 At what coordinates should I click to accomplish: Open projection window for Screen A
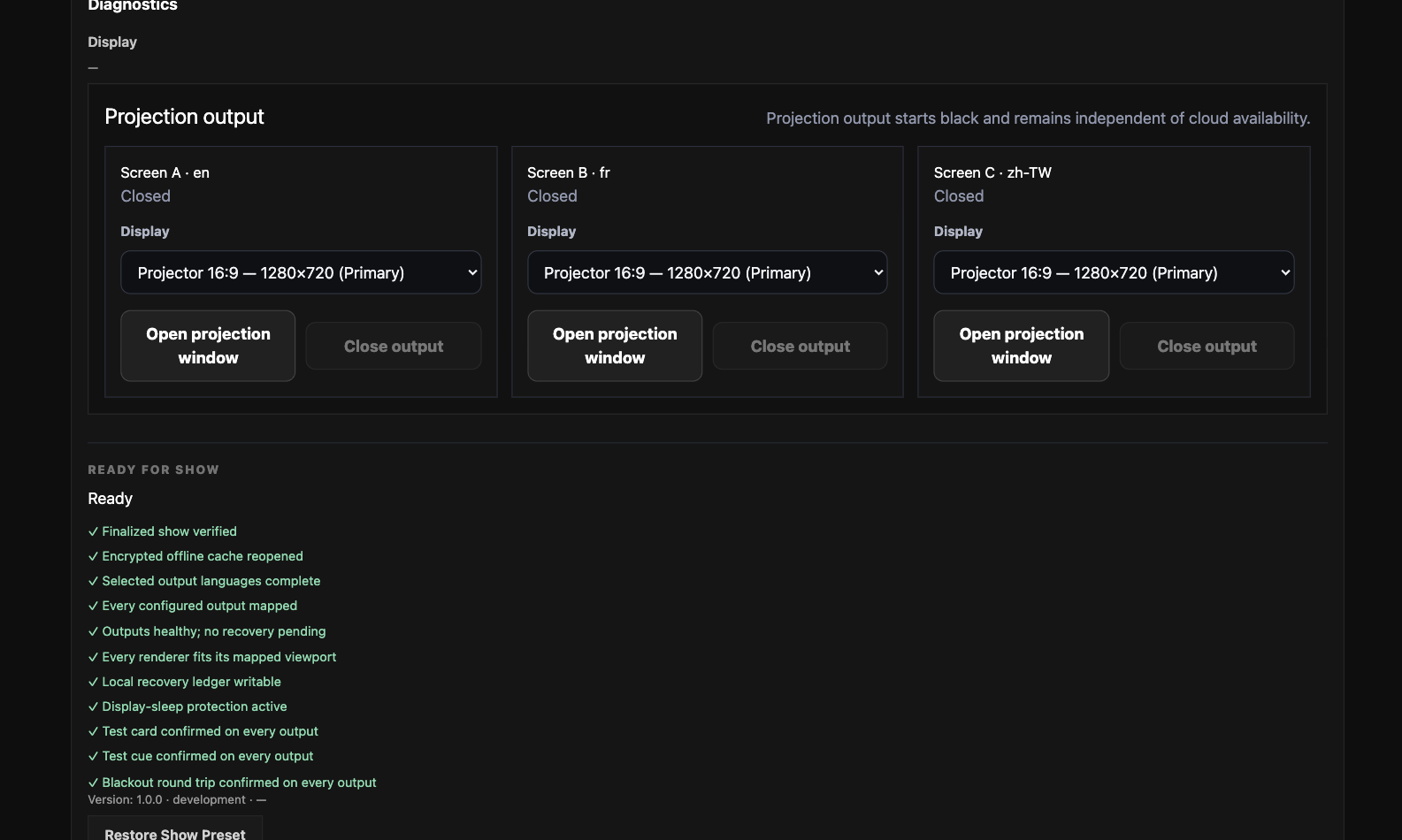[x=208, y=346]
